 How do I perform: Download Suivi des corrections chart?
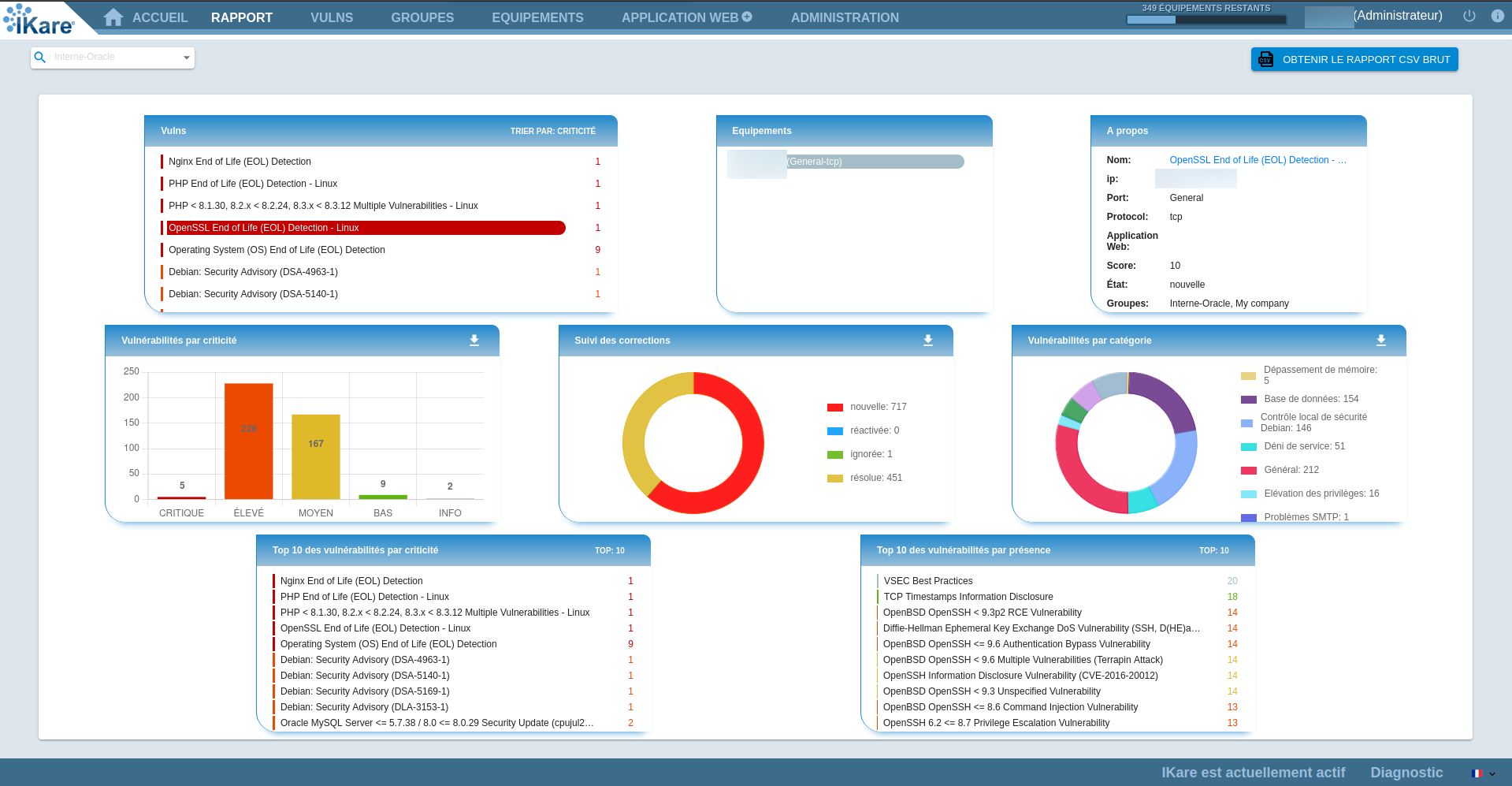pos(928,341)
